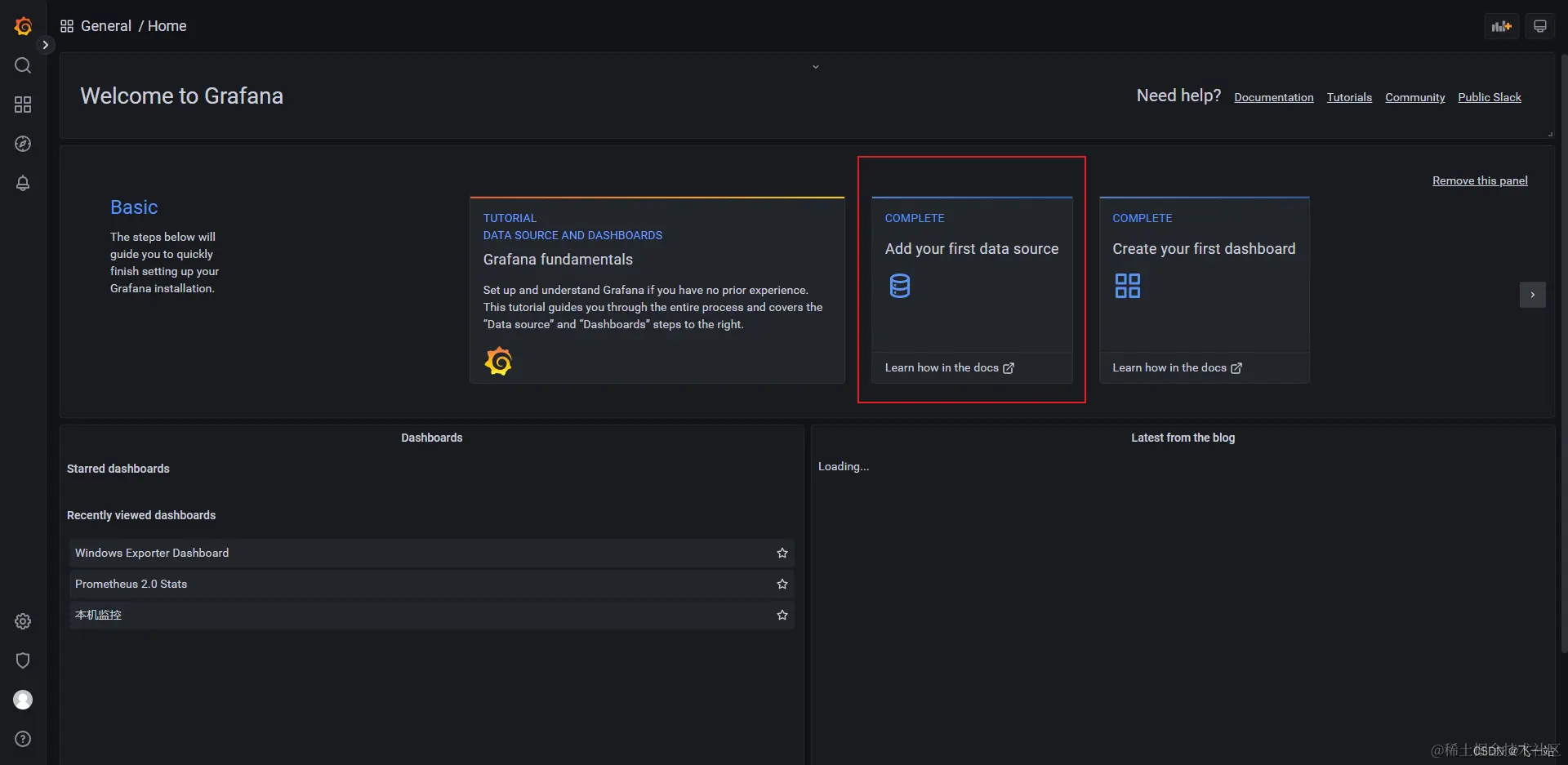This screenshot has height=765, width=1568.
Task: Open the Windows Exporter Dashboard entry
Action: tap(431, 553)
